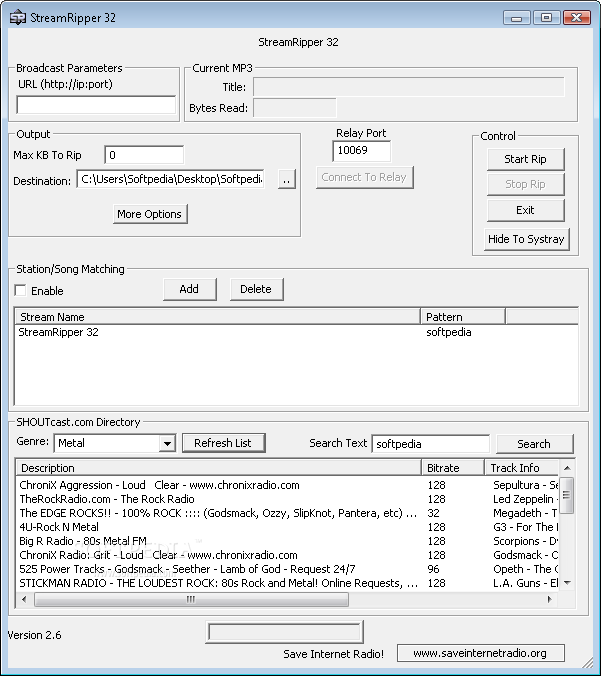The image size is (601, 676).
Task: Delete the selected matching pattern
Action: coord(256,289)
